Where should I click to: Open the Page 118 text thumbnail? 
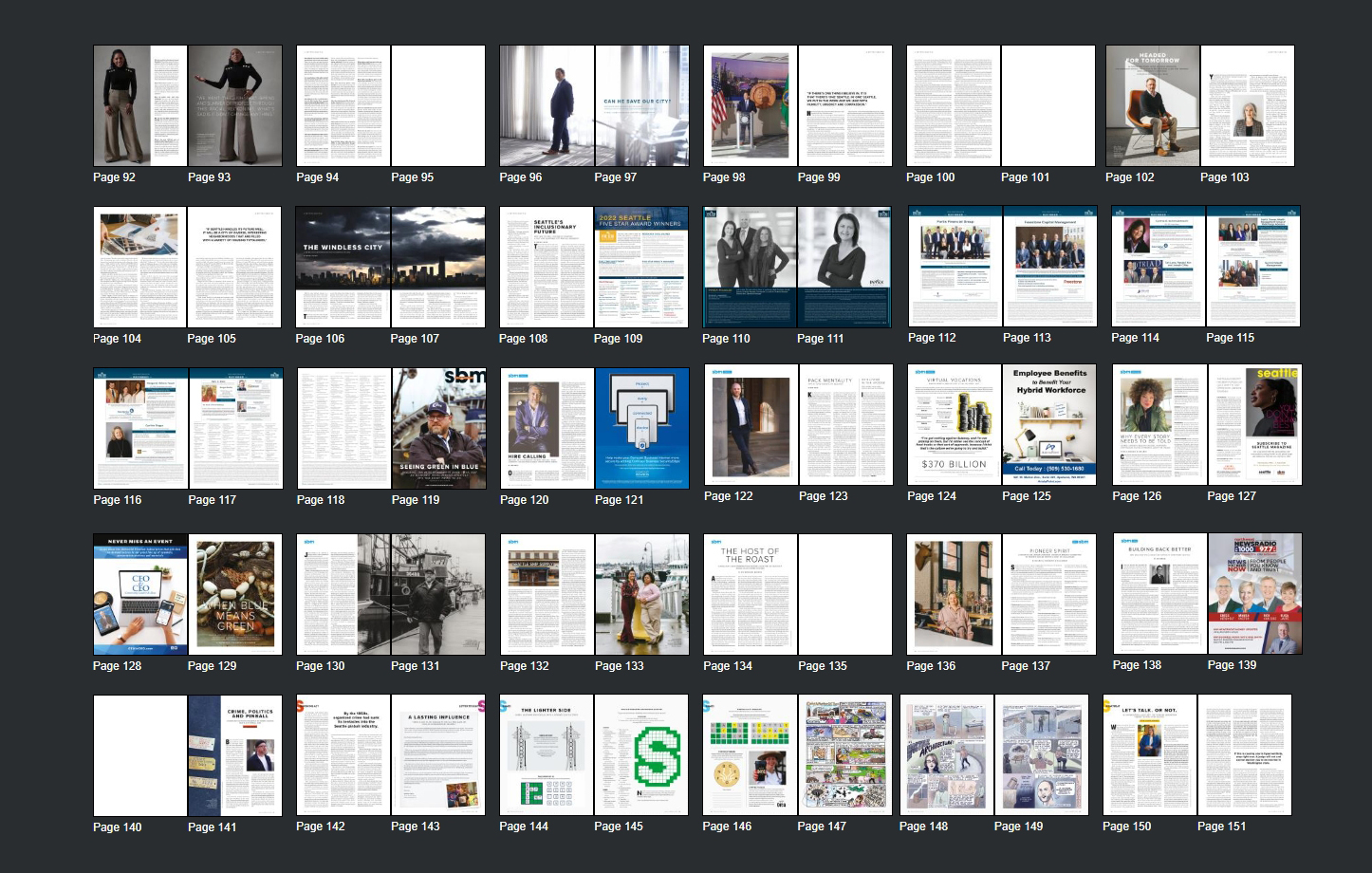[344, 429]
